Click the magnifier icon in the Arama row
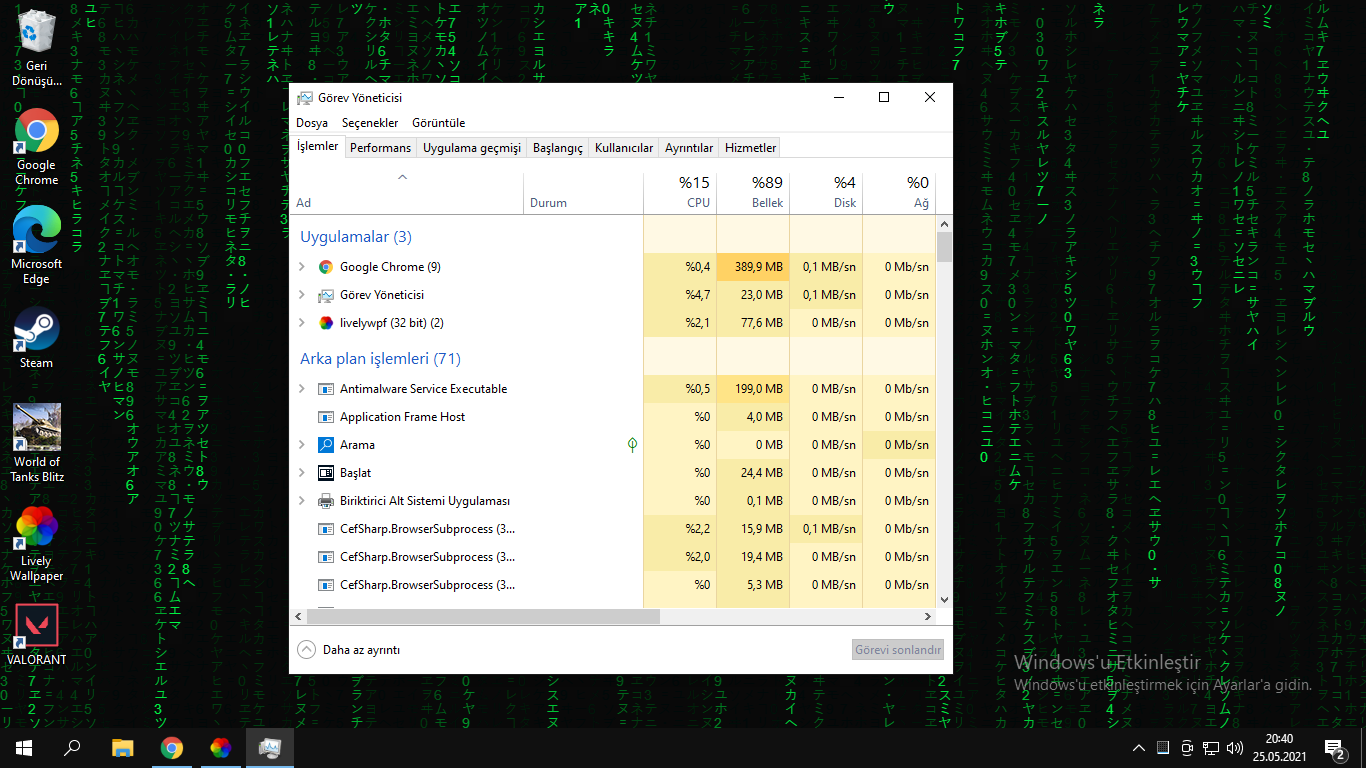Screen dimensions: 1366x768 (325, 445)
